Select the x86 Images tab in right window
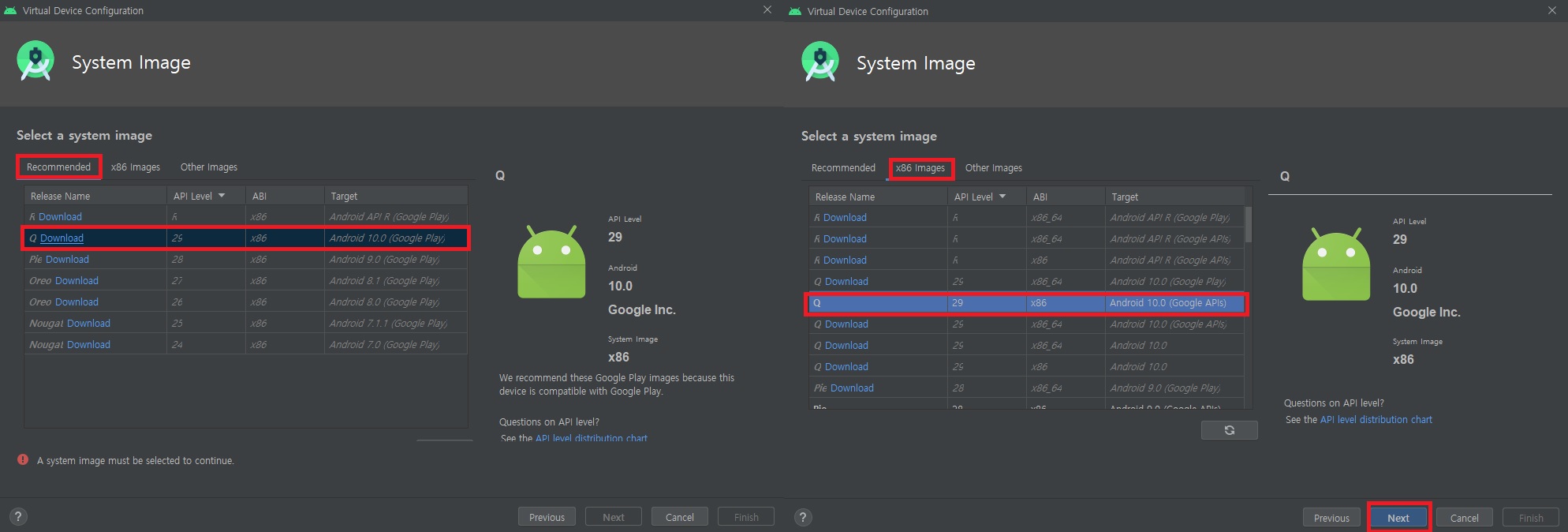The width and height of the screenshot is (1568, 532). (x=920, y=168)
